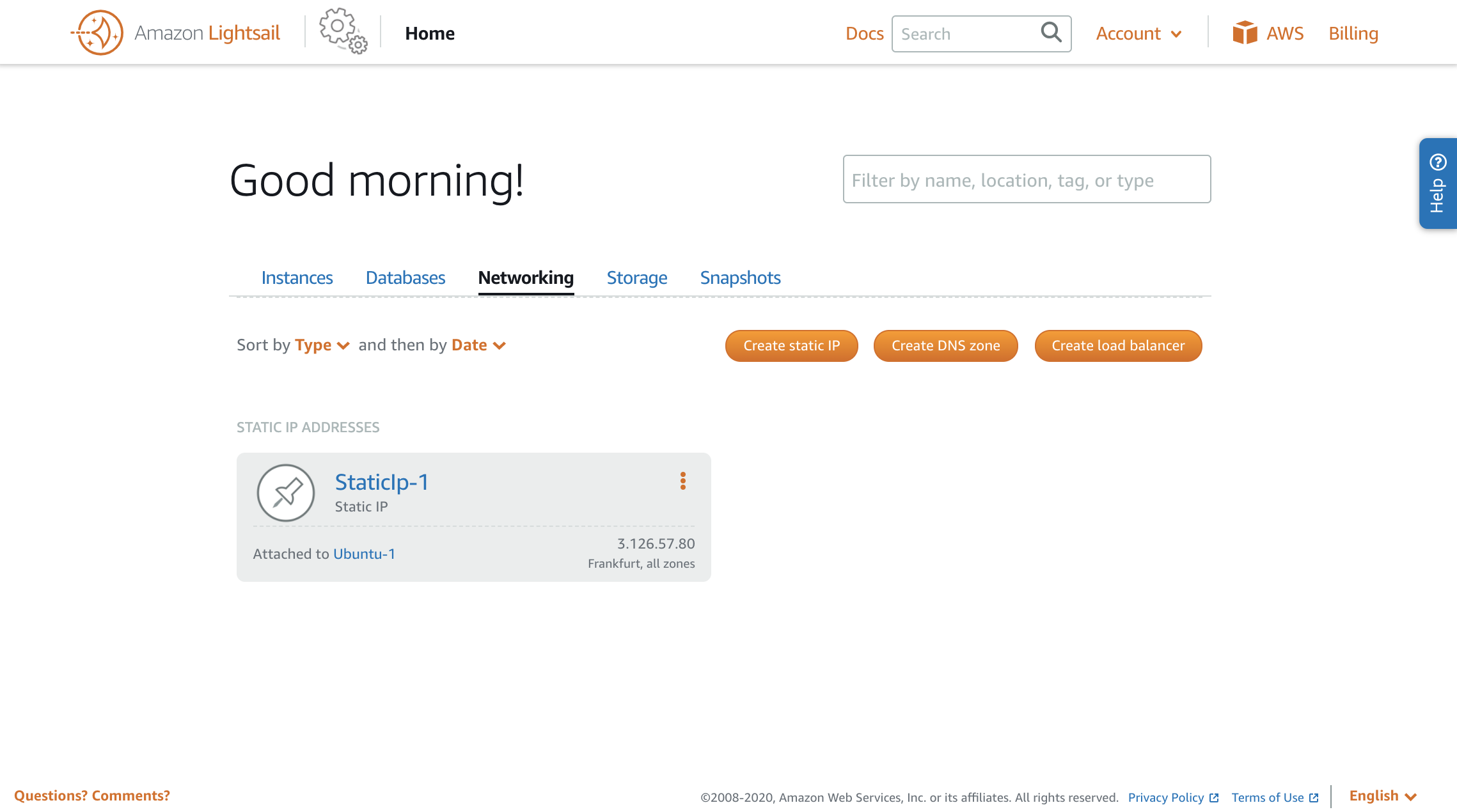This screenshot has width=1457, height=812.
Task: Open the gears settings icon in header
Action: [x=343, y=31]
